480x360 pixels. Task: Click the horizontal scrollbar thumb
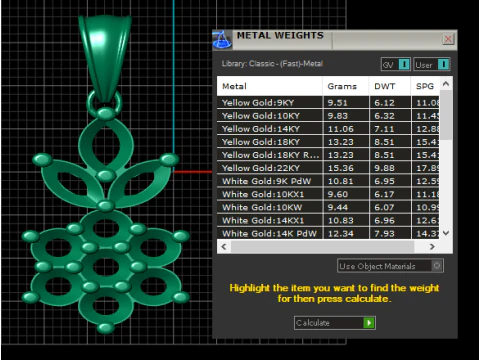coord(323,247)
